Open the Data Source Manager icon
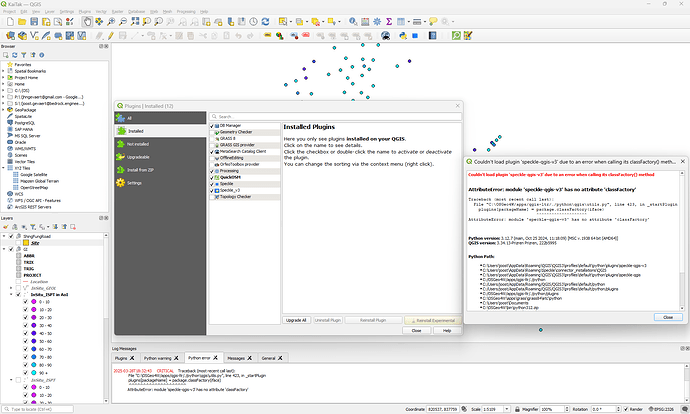The width and height of the screenshot is (690, 414). (10, 36)
